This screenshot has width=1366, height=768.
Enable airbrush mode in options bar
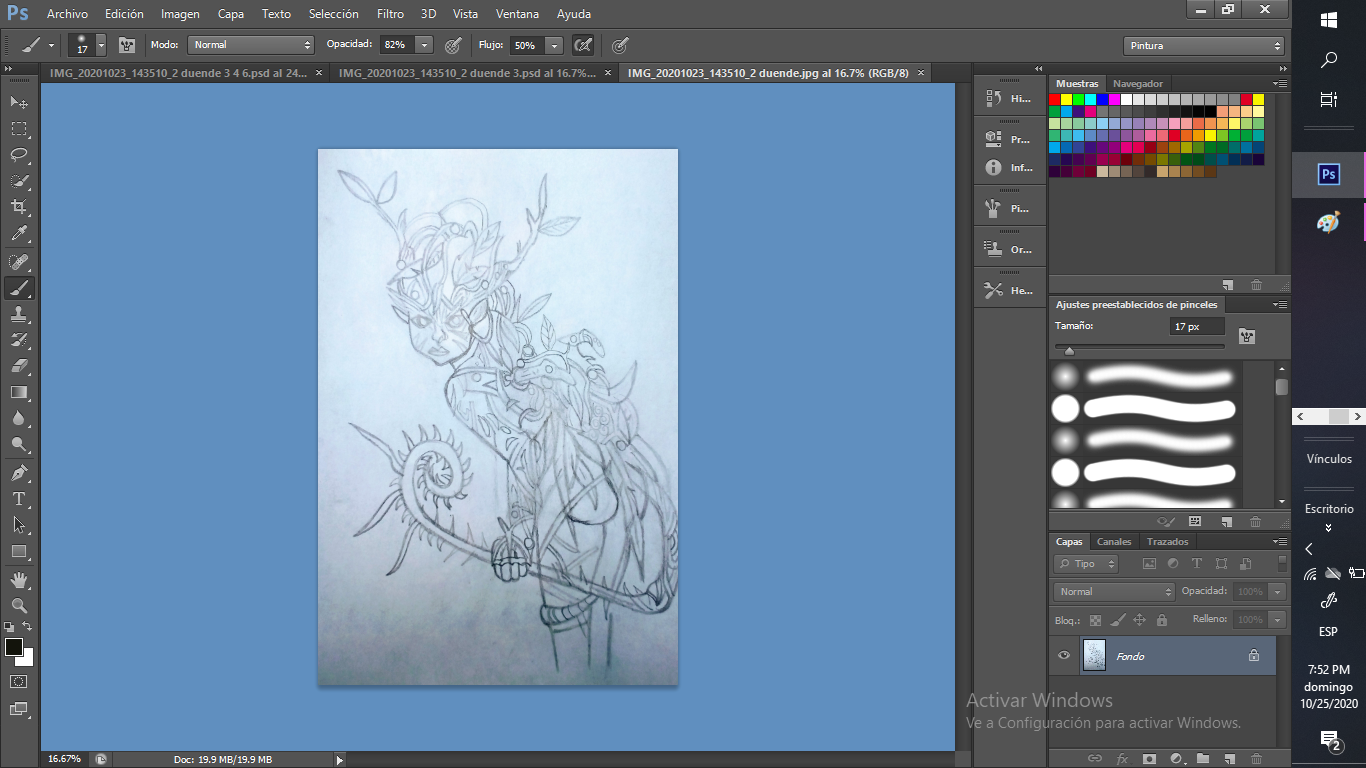click(x=583, y=45)
